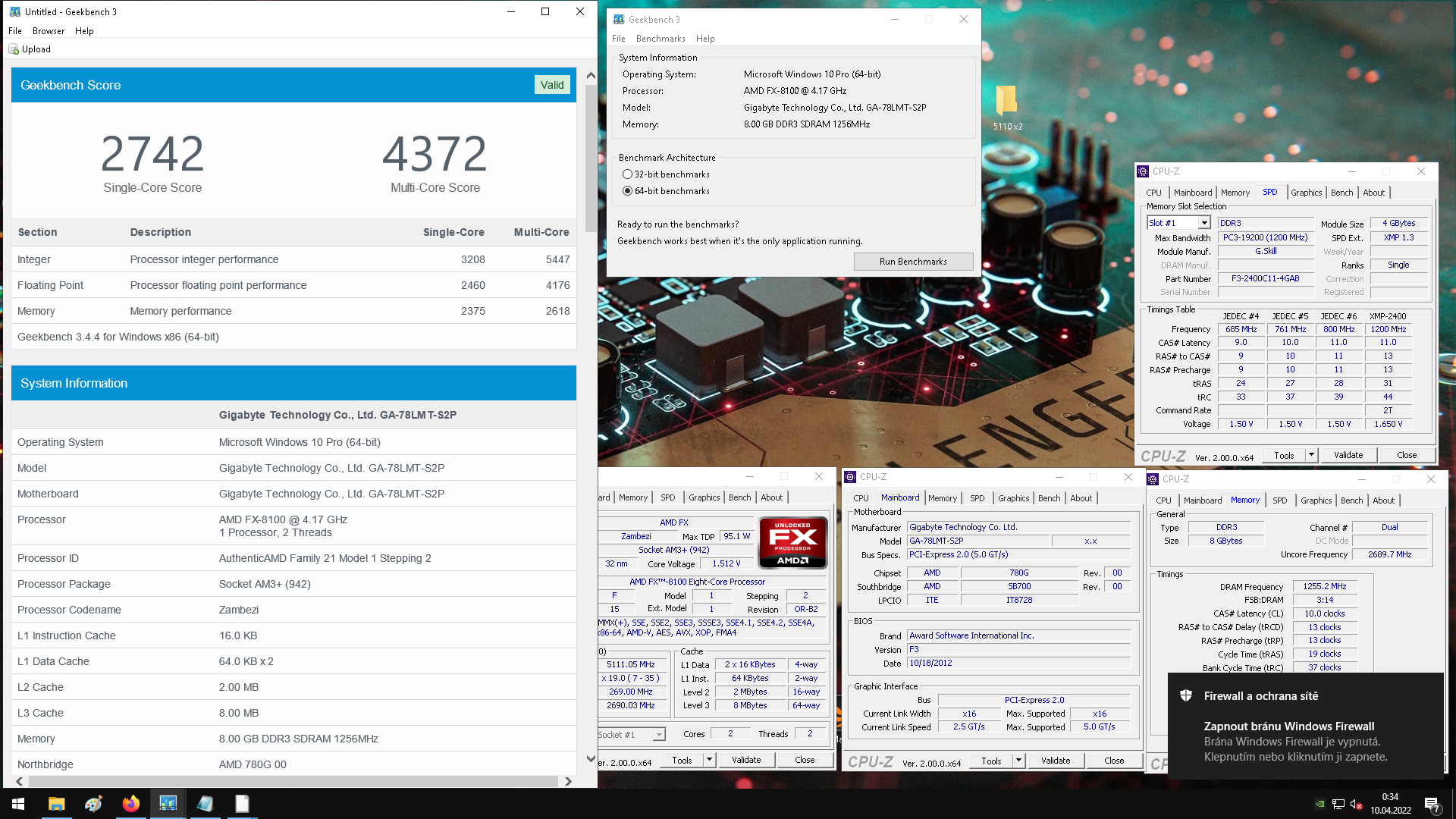1456x819 pixels.
Task: Switch to Graphics tab in CPU-Z Mainboard window
Action: click(x=1013, y=498)
